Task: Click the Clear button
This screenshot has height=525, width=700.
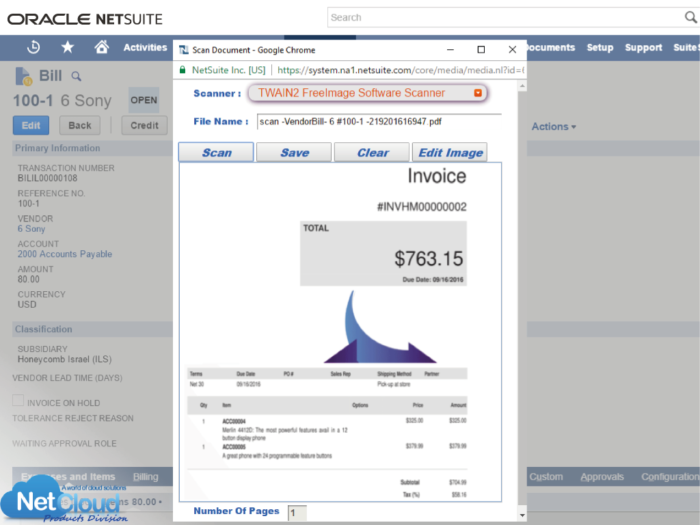Action: tap(372, 152)
